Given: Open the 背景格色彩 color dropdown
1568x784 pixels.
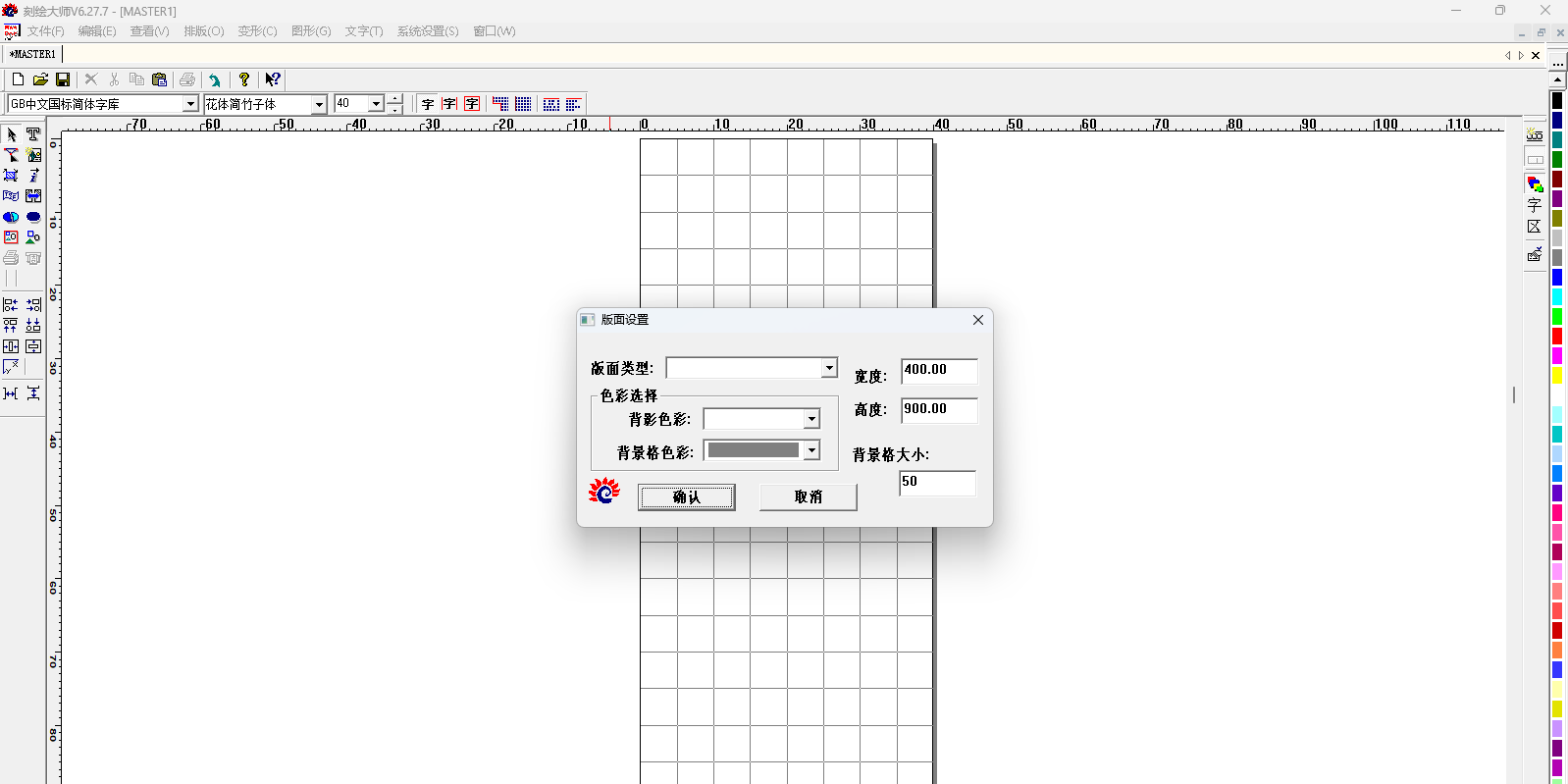Looking at the screenshot, I should coord(811,450).
